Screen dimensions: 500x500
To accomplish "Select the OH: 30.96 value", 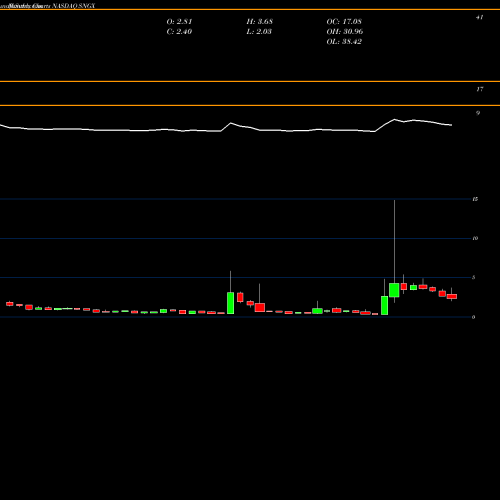I will (x=345, y=31).
